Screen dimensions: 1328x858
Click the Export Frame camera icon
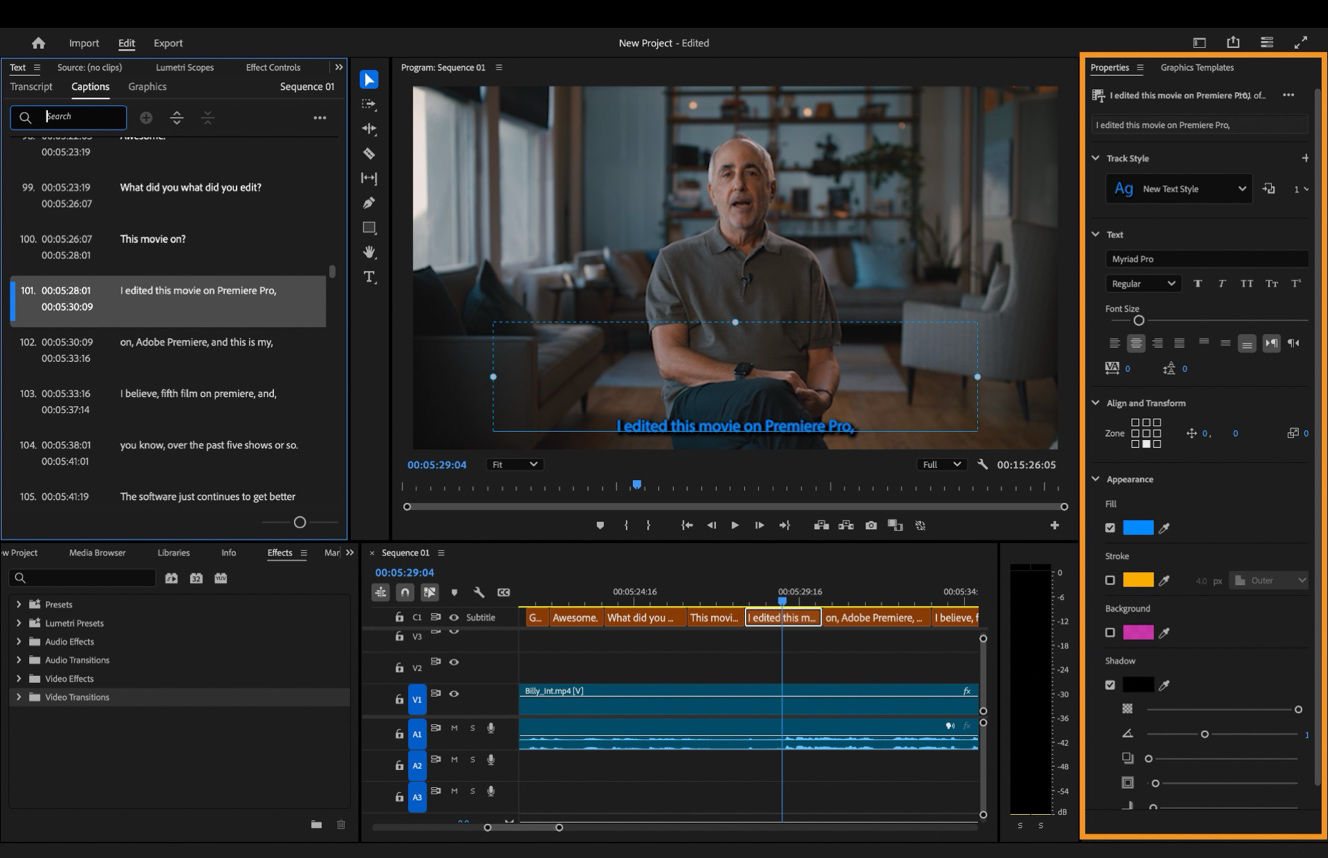click(x=871, y=524)
